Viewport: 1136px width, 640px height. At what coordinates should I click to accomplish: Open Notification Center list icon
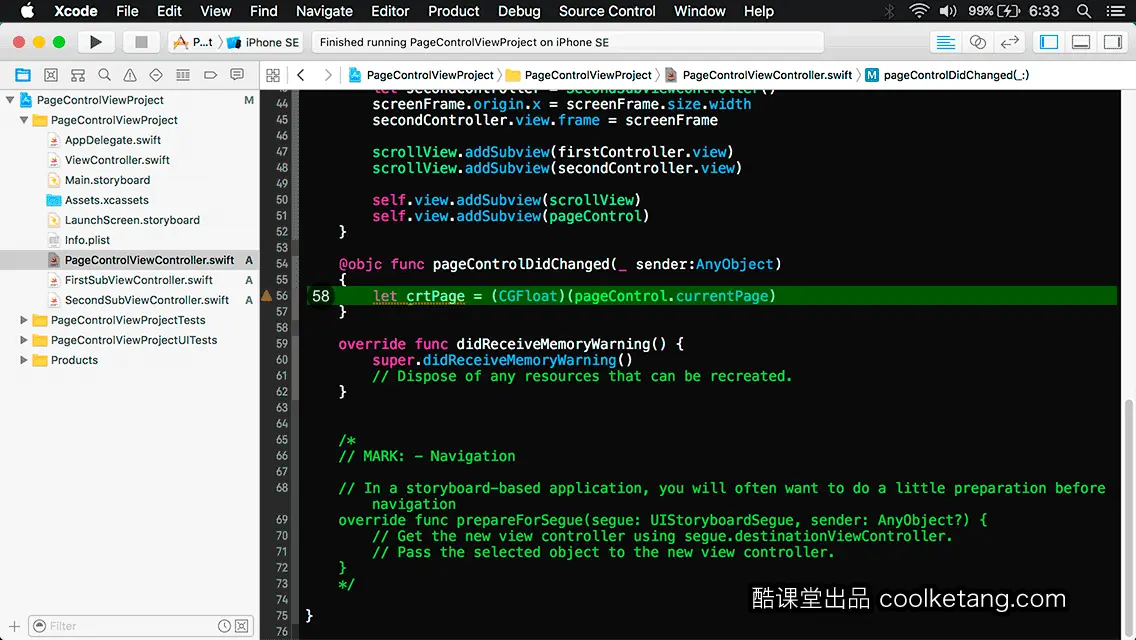(x=1116, y=11)
